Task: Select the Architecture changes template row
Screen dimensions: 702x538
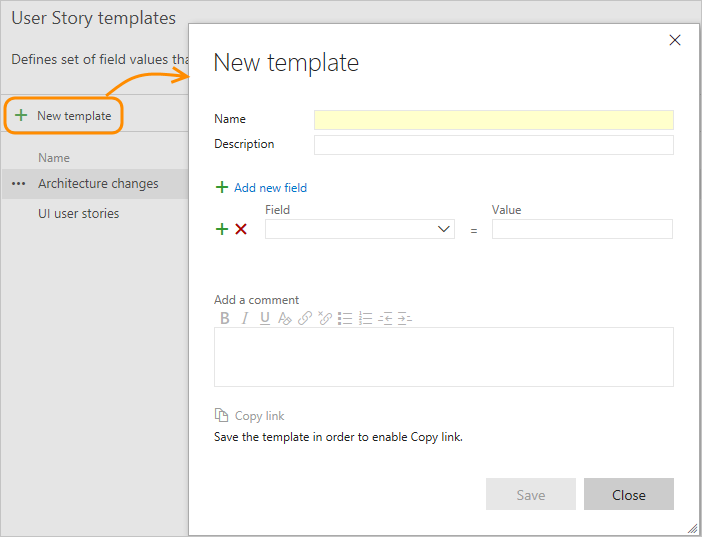Action: pyautogui.click(x=95, y=184)
